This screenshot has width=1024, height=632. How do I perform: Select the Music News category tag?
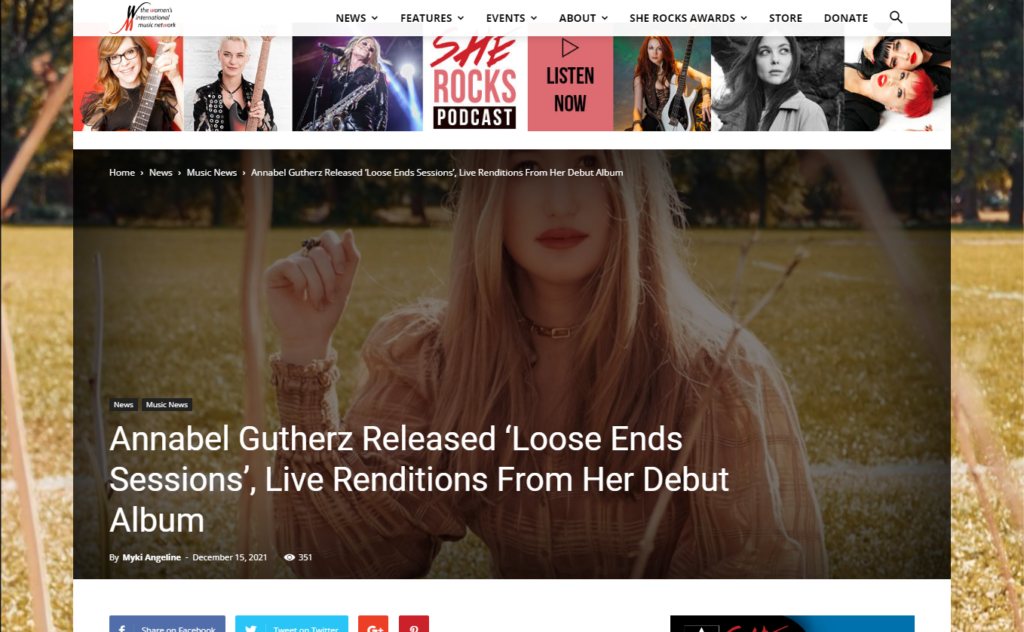167,405
